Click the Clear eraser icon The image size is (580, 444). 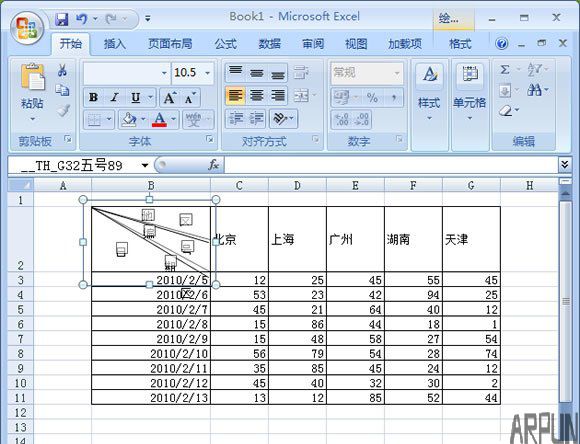click(x=505, y=110)
